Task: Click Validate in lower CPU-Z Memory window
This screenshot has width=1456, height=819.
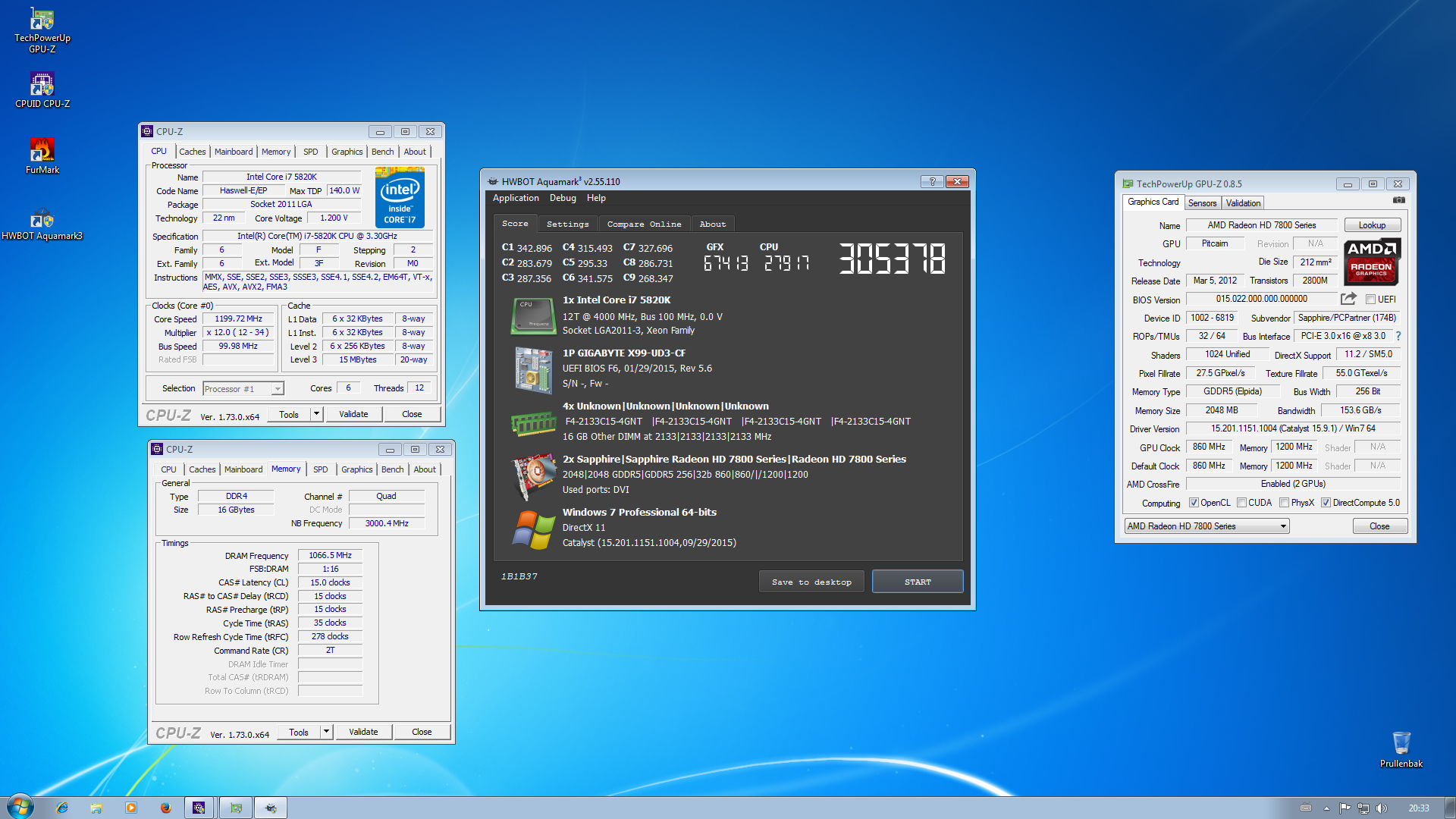Action: click(363, 732)
